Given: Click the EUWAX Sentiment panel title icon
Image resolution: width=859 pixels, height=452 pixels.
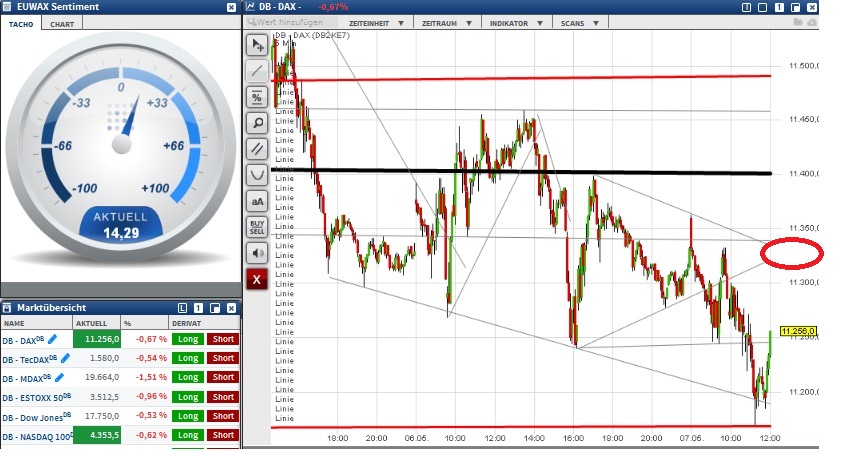Looking at the screenshot, I should pos(7,7).
